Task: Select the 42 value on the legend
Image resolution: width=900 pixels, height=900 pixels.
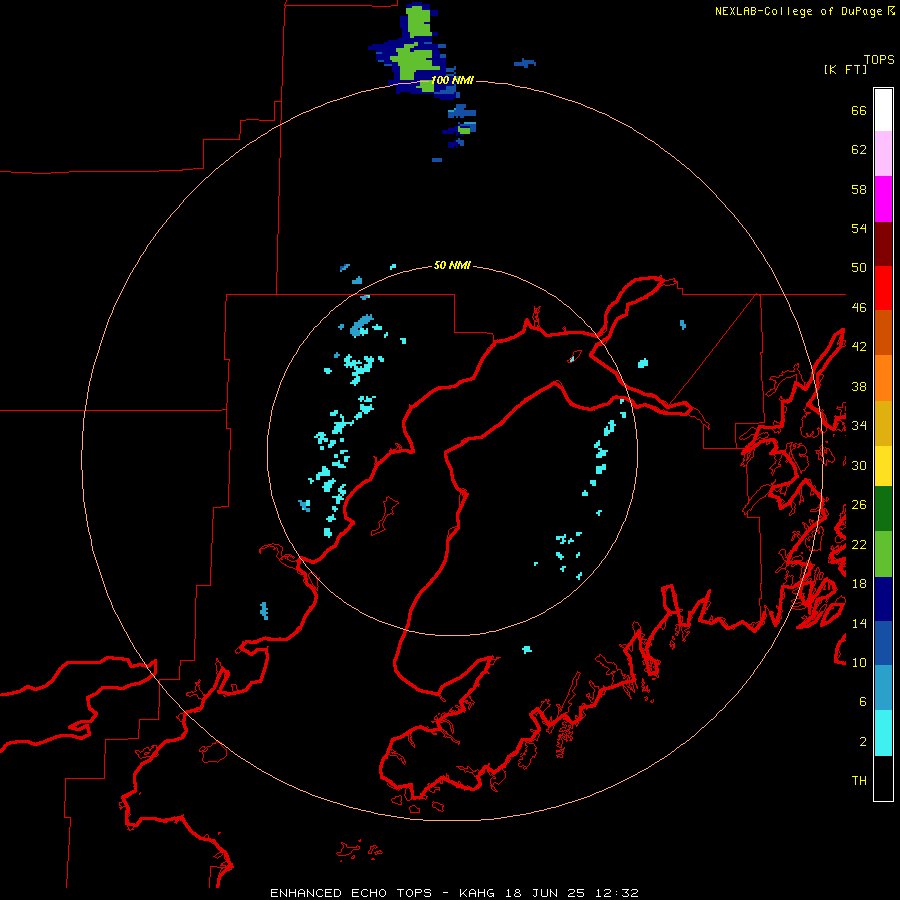Action: coord(859,347)
